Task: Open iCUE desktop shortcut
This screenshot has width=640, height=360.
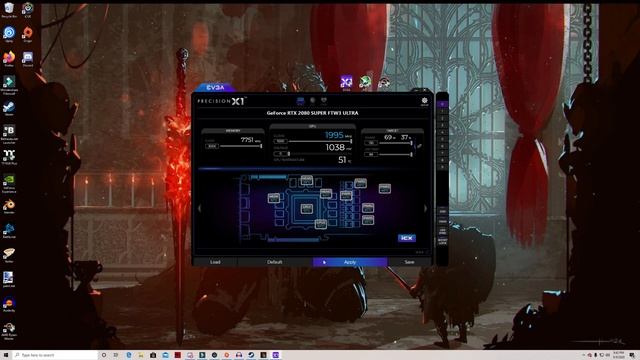Action: pos(28,10)
